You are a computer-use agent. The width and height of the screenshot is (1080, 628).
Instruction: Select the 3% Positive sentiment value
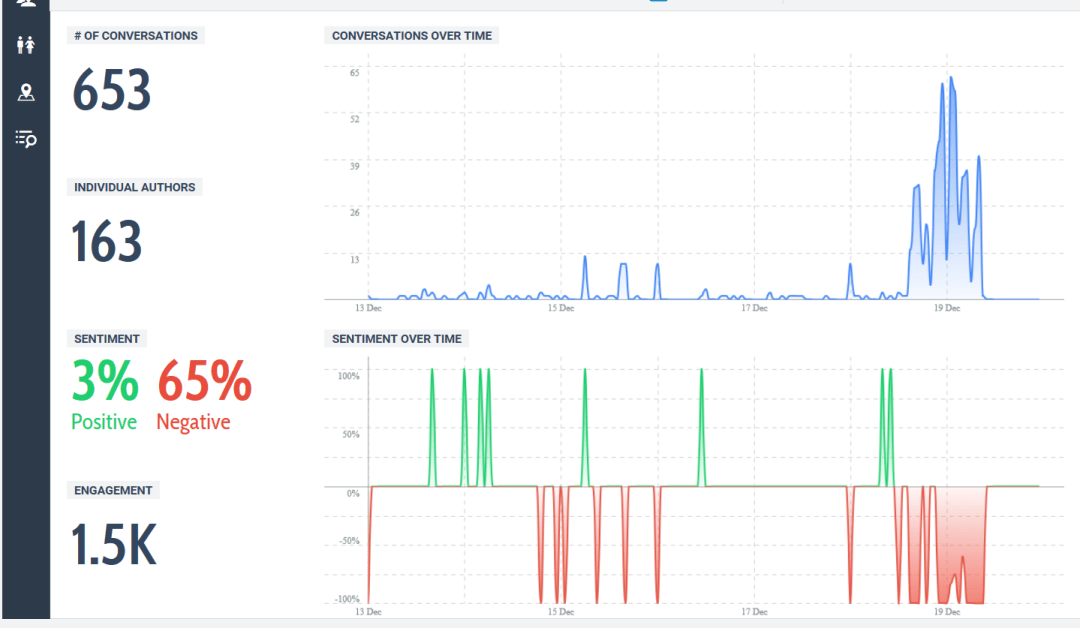click(104, 381)
